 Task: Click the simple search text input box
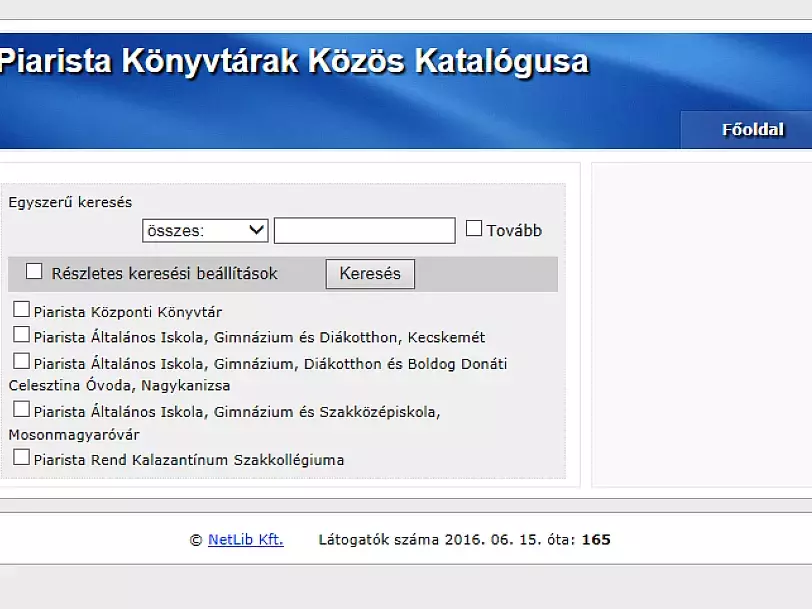pyautogui.click(x=365, y=230)
